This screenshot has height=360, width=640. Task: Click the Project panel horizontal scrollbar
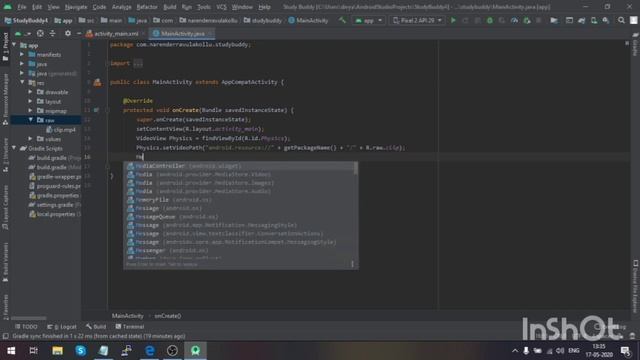click(x=29, y=318)
